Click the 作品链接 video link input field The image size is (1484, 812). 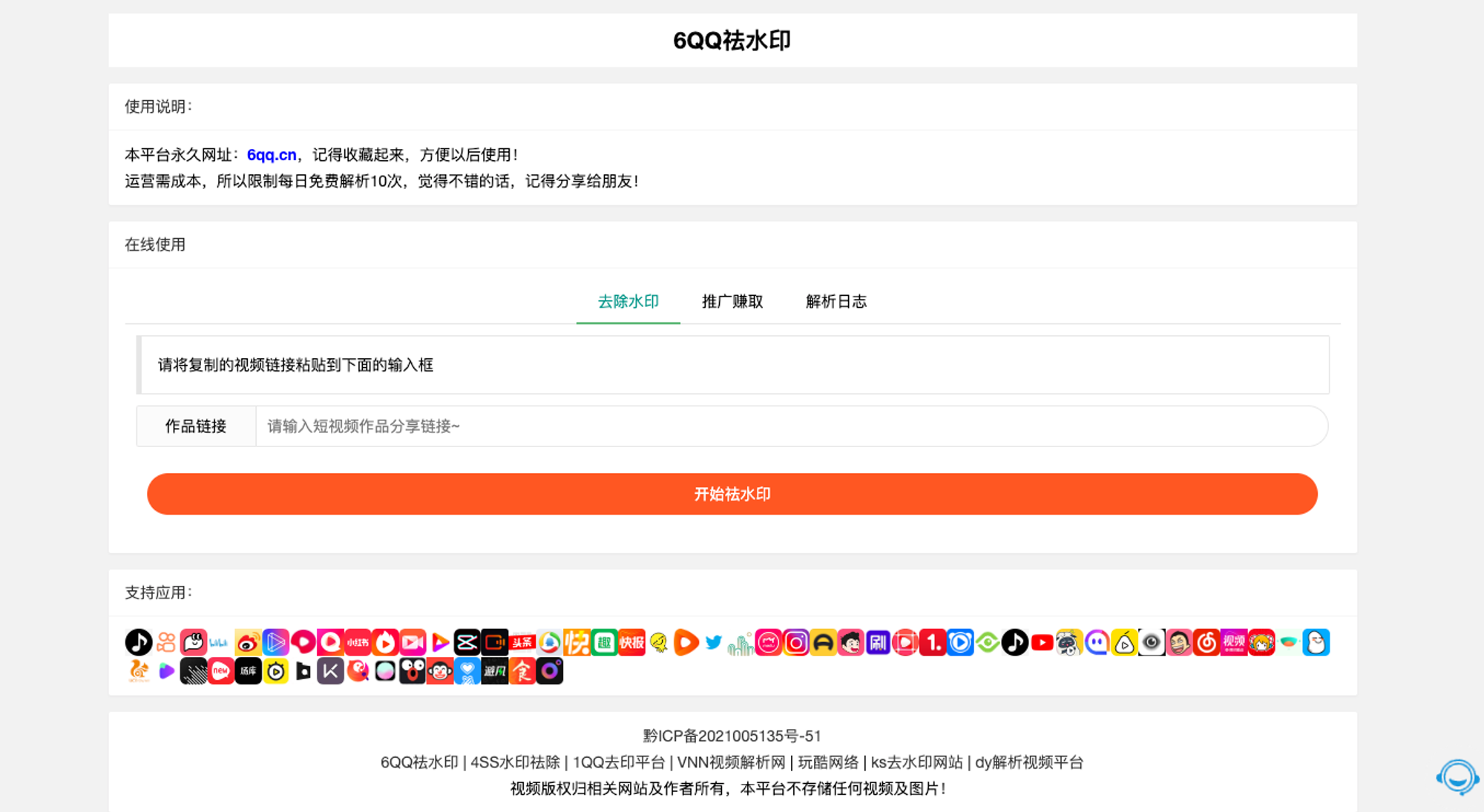coord(790,426)
